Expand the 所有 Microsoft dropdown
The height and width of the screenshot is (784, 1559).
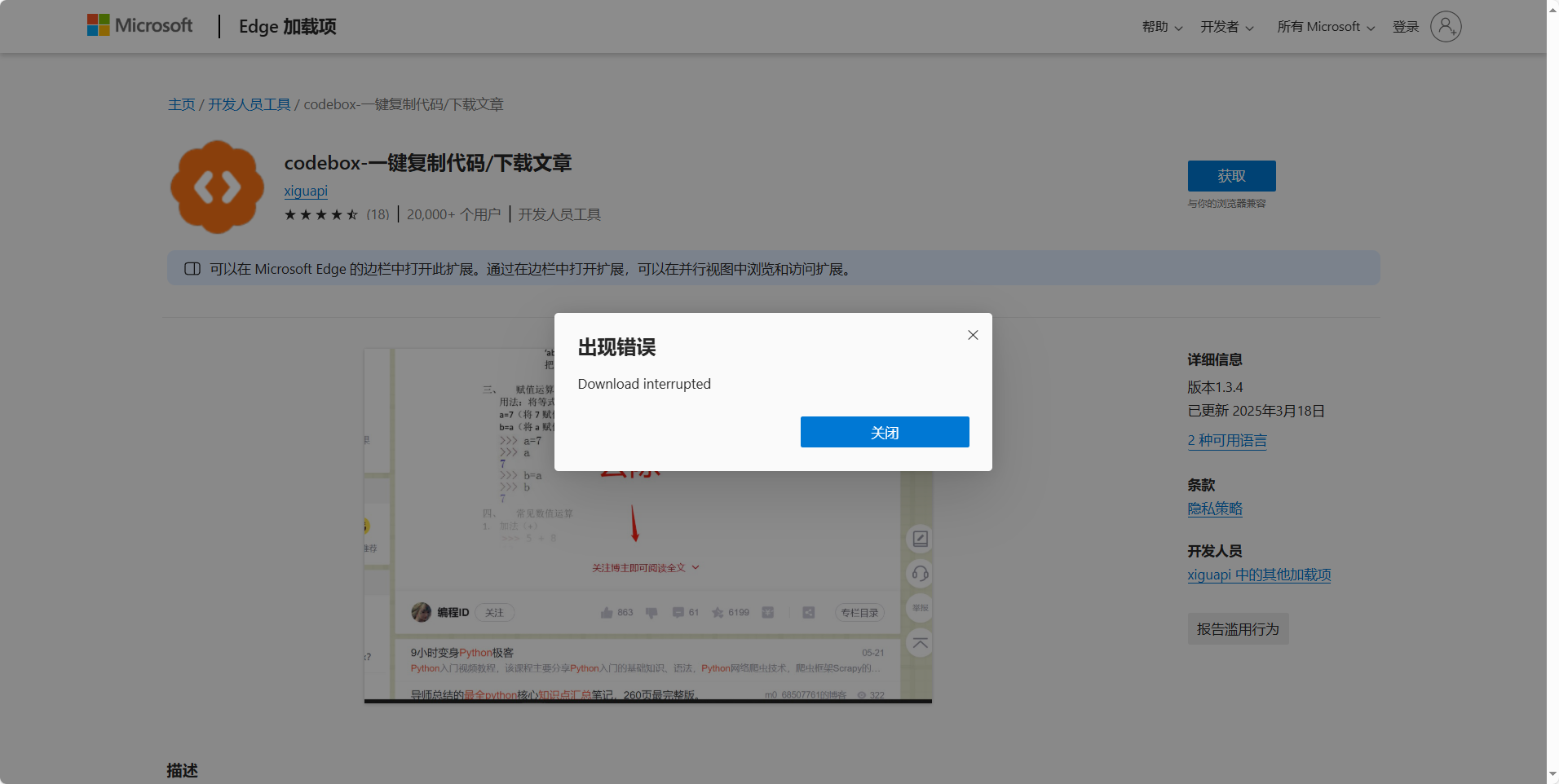[1323, 26]
